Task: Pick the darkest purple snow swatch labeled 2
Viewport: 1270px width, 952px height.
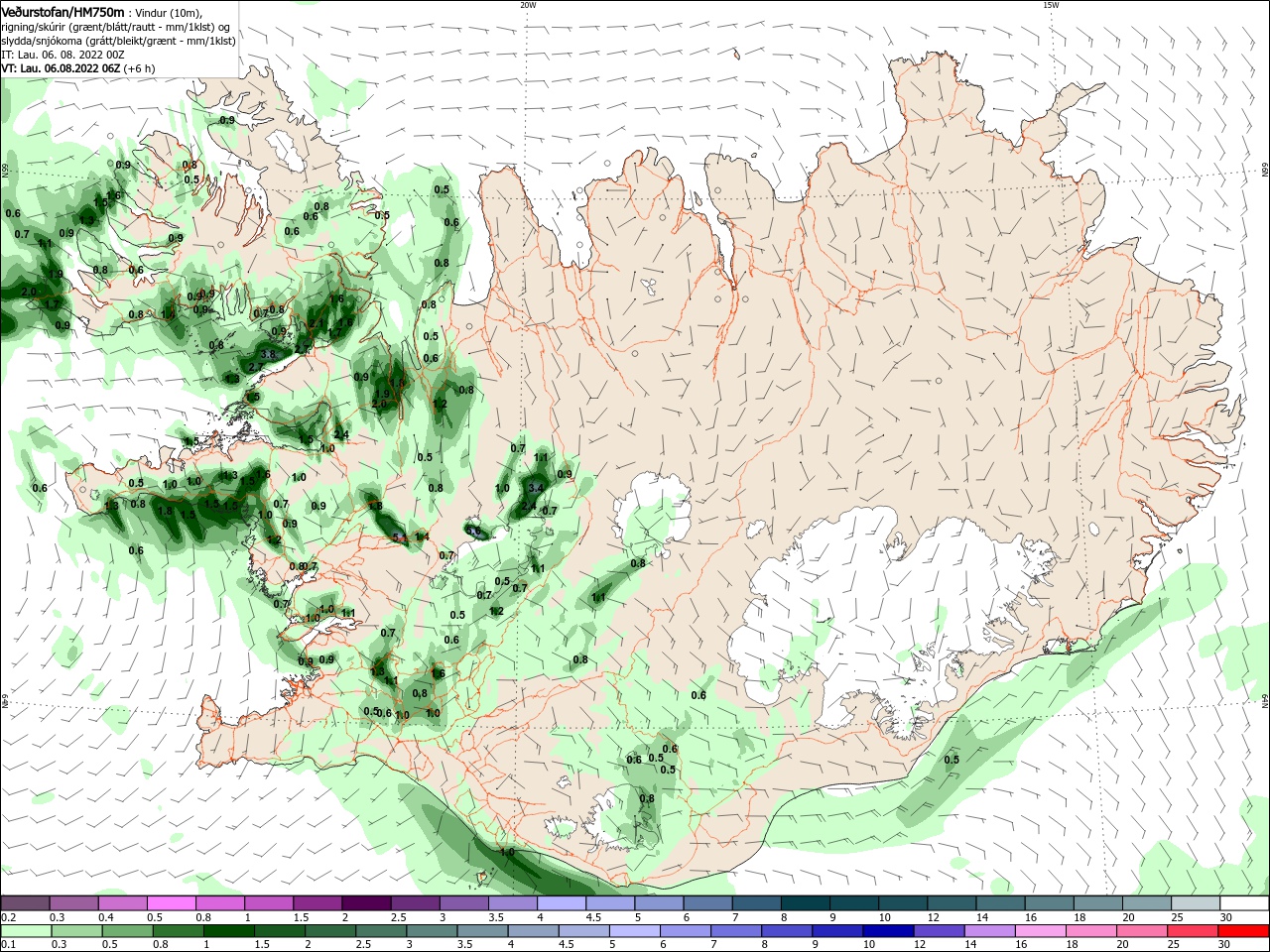Action: click(365, 903)
